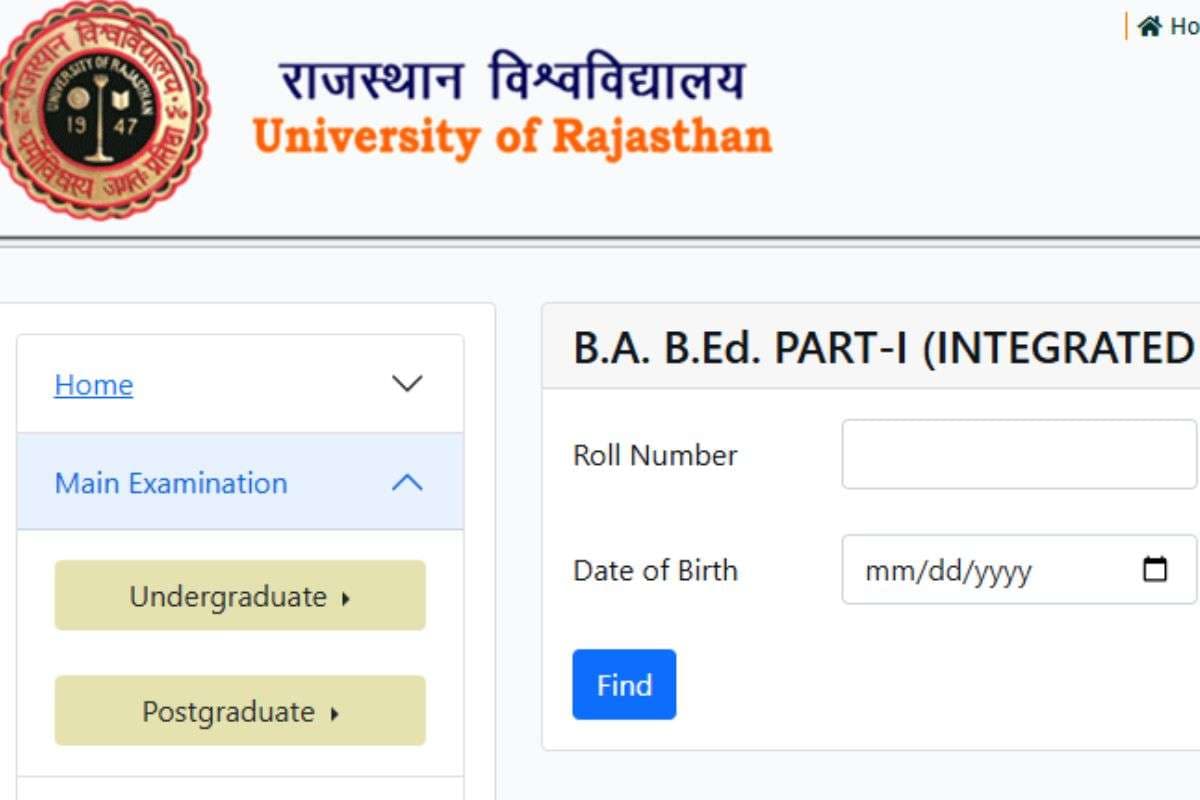Click inside the Roll Number field
1200x800 pixels.
click(1018, 455)
